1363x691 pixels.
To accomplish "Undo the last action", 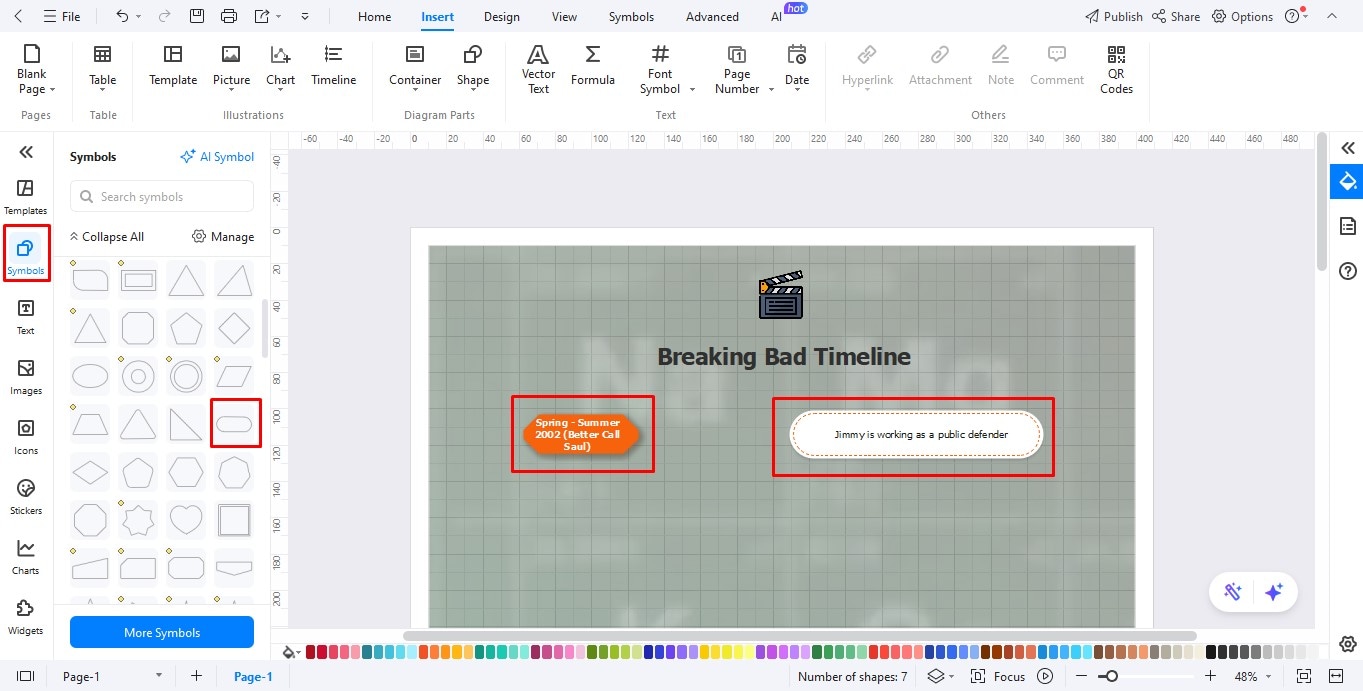I will pos(122,16).
